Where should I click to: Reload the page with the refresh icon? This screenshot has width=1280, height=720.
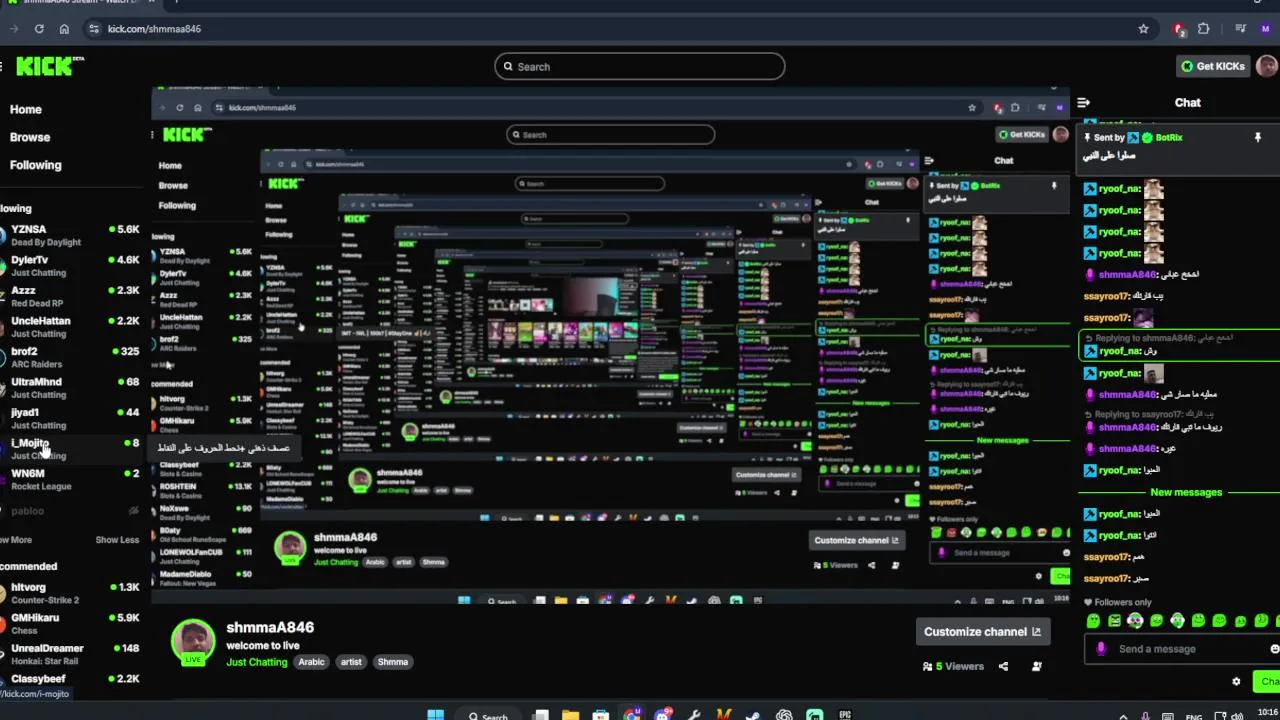coord(39,29)
